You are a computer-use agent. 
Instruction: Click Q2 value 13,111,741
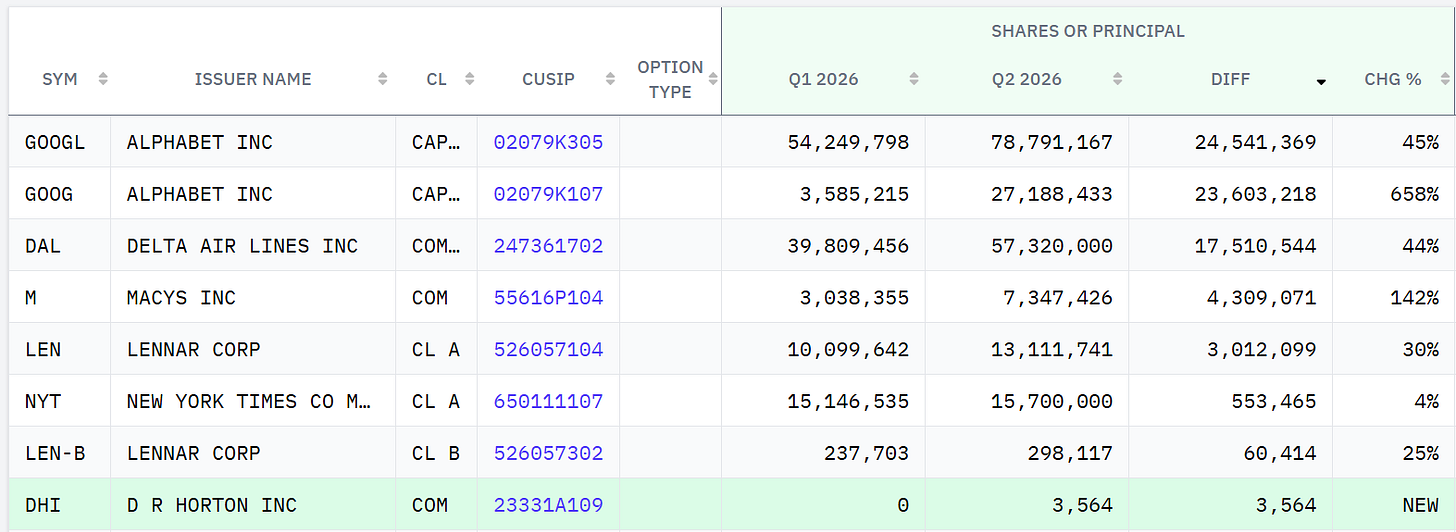[1052, 350]
